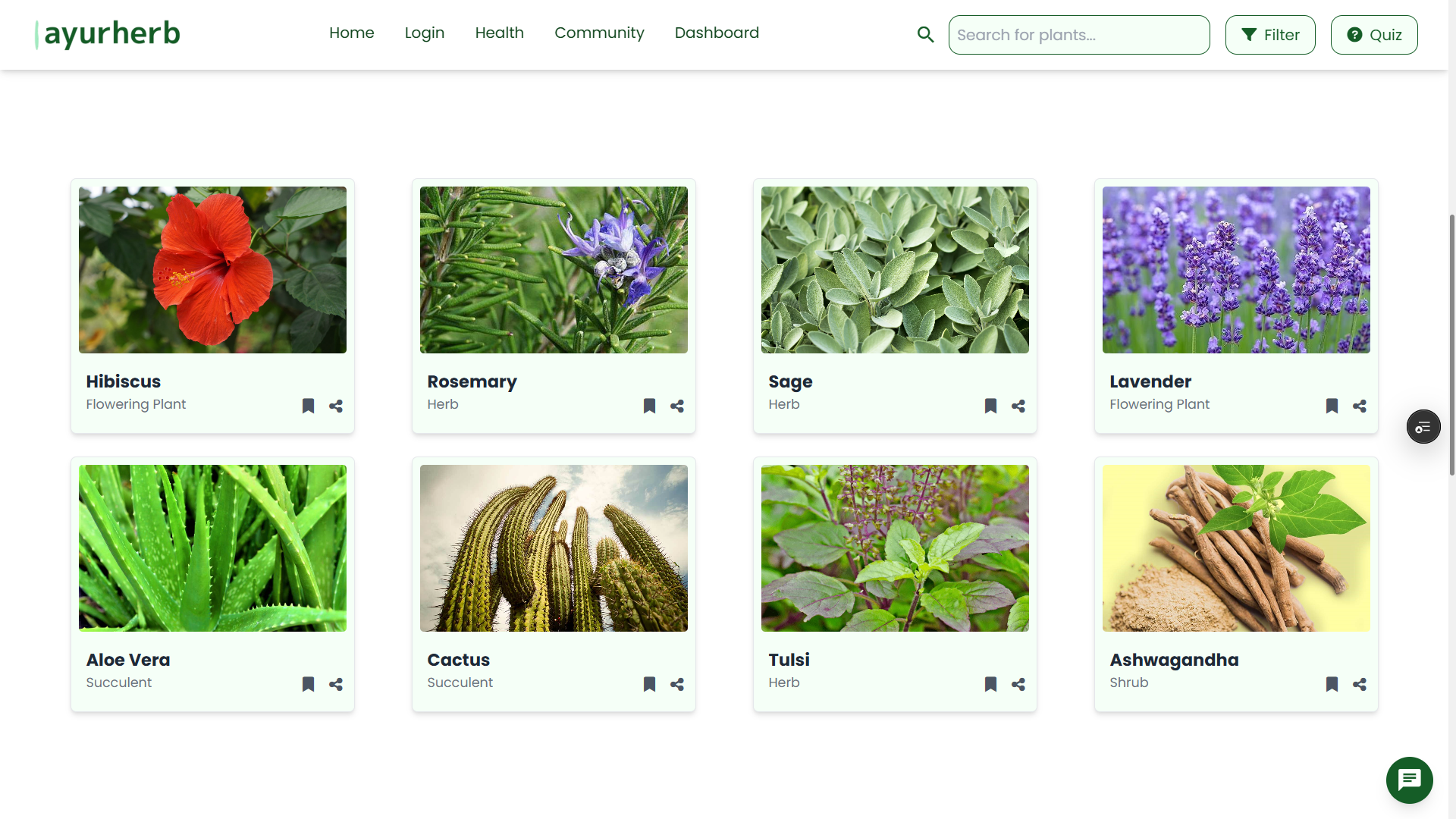
Task: Navigate to Community
Action: [599, 33]
